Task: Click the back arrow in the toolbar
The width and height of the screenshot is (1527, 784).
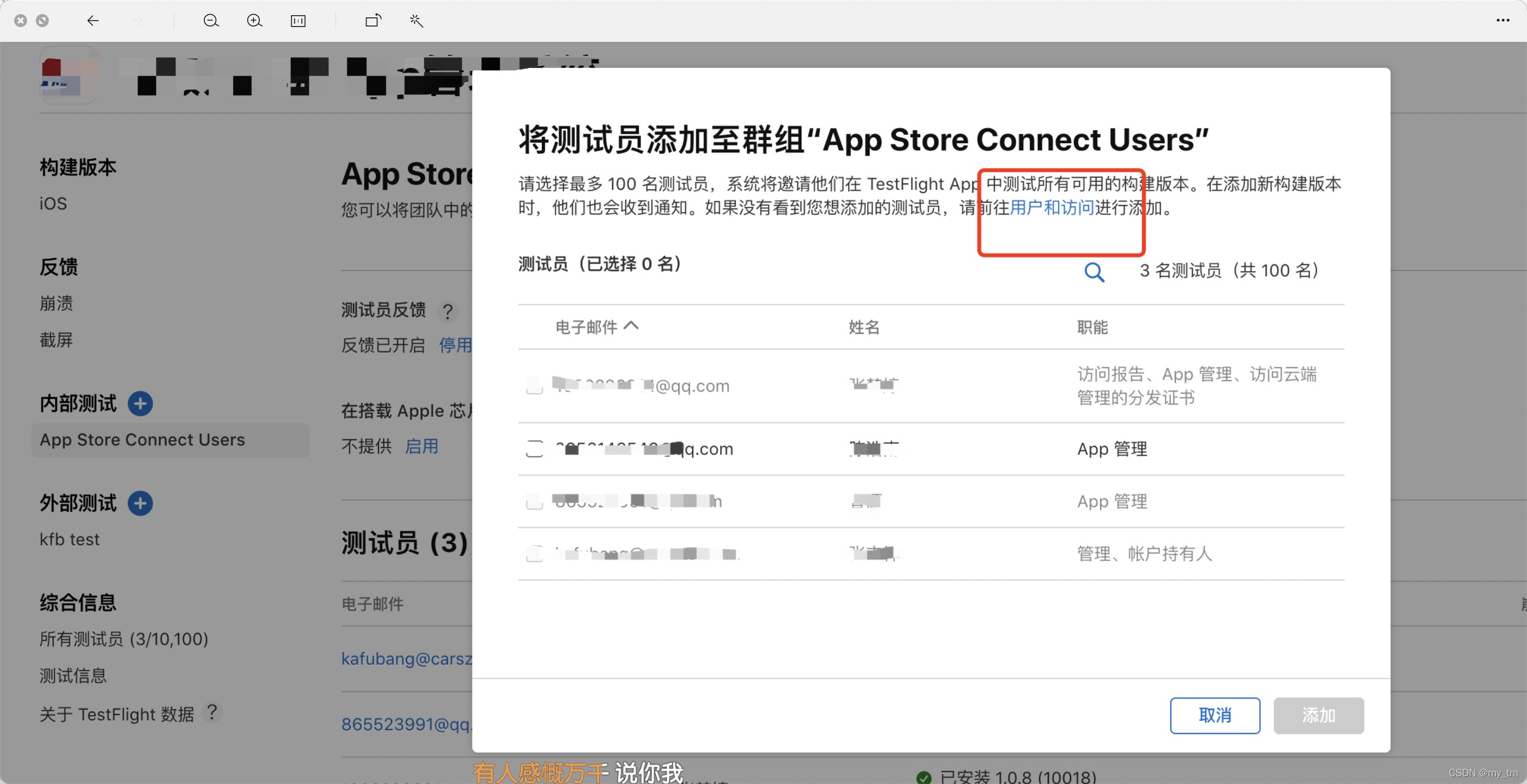Action: click(x=93, y=21)
